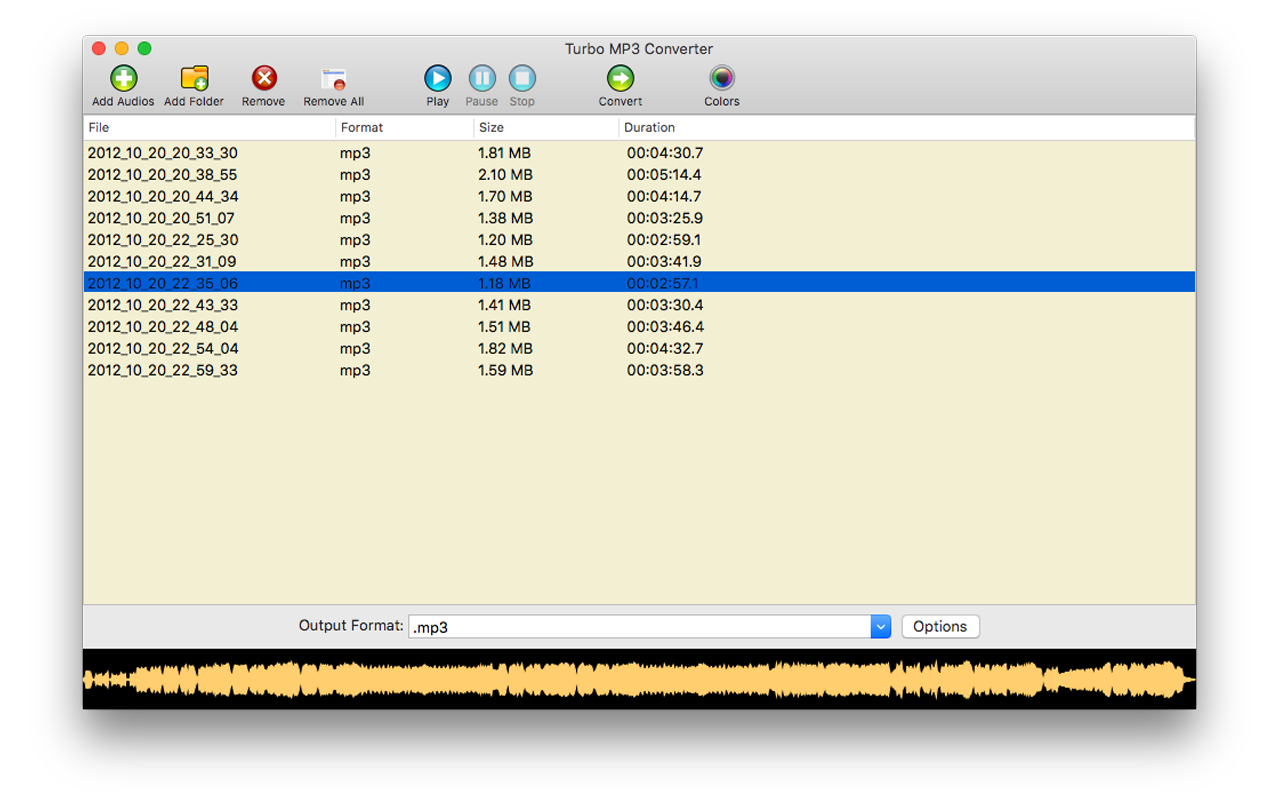This screenshot has width=1280, height=800.
Task: Start conversion with the Convert icon
Action: coord(621,79)
